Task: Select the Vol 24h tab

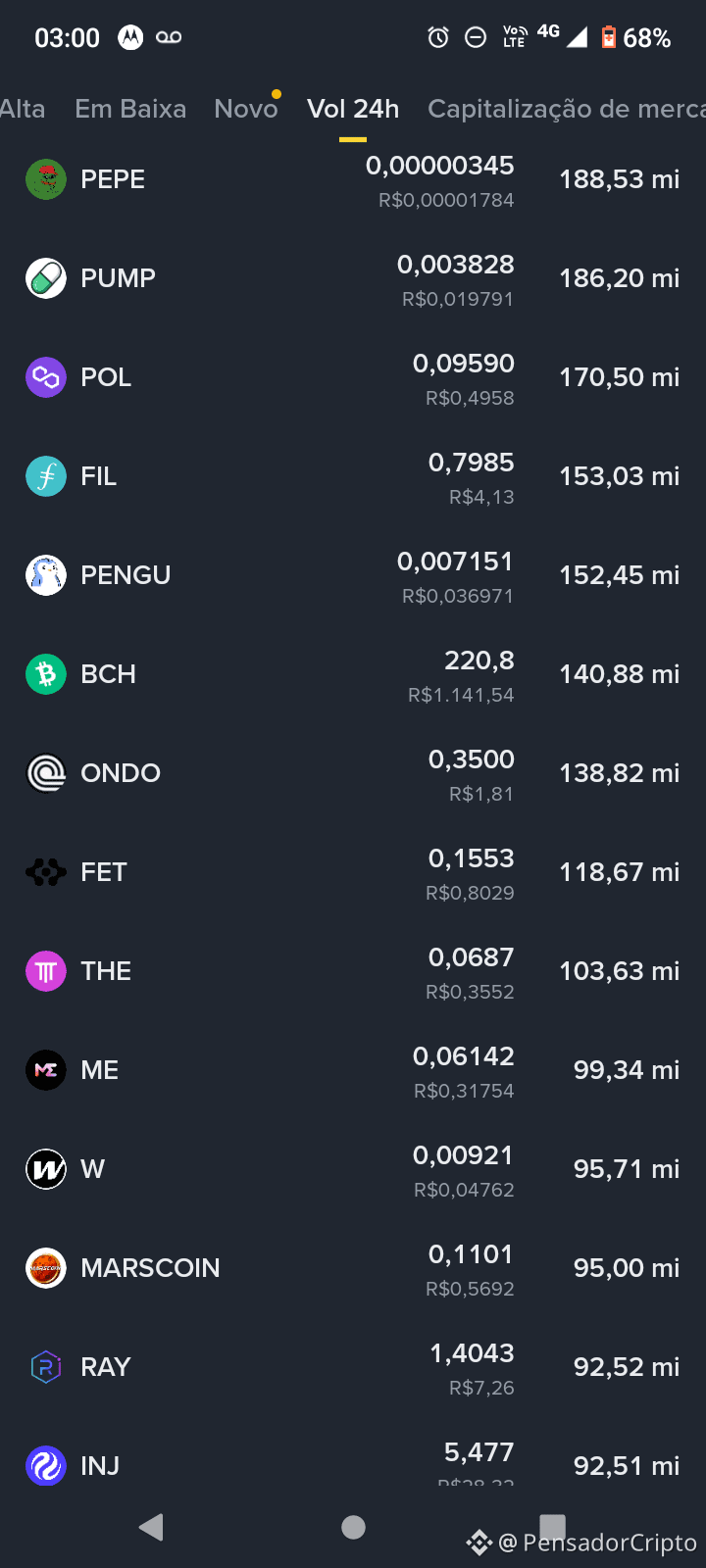Action: click(353, 109)
